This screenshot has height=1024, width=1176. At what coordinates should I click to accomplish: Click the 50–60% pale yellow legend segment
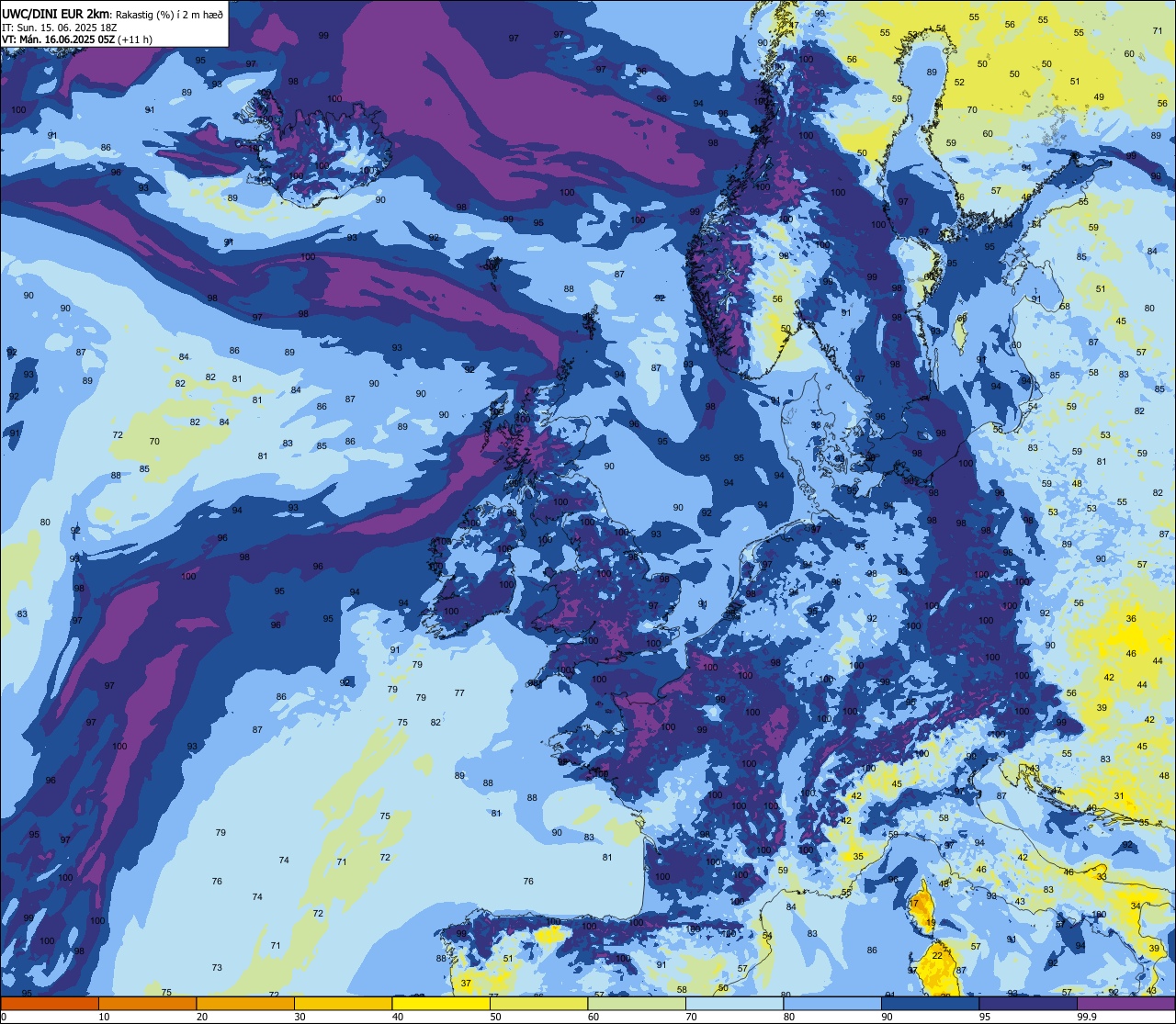[538, 1003]
